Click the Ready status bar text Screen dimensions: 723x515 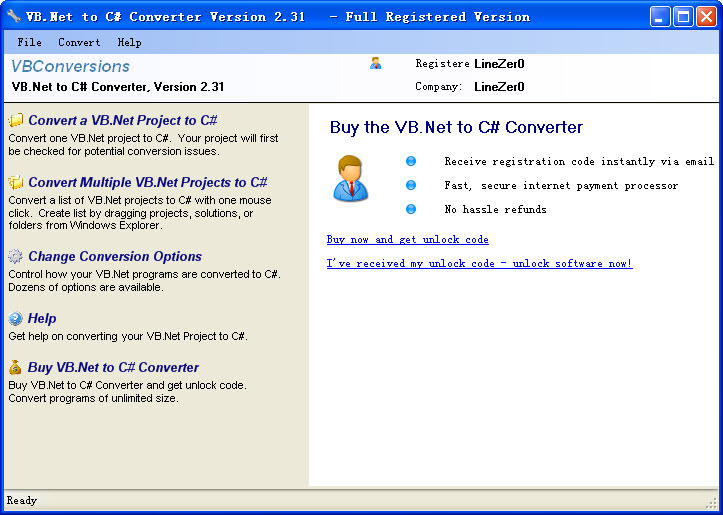[22, 500]
